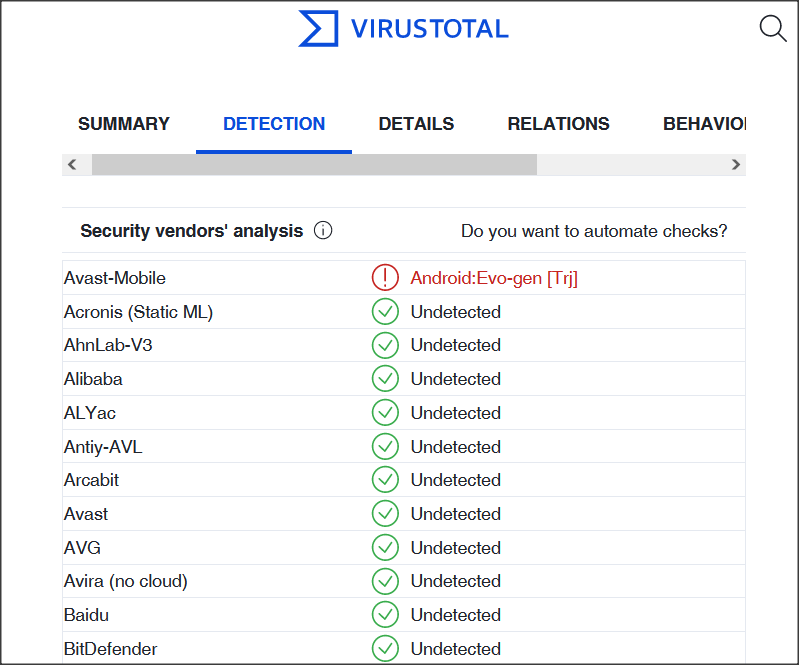Click the green check icon for AVG

385,548
